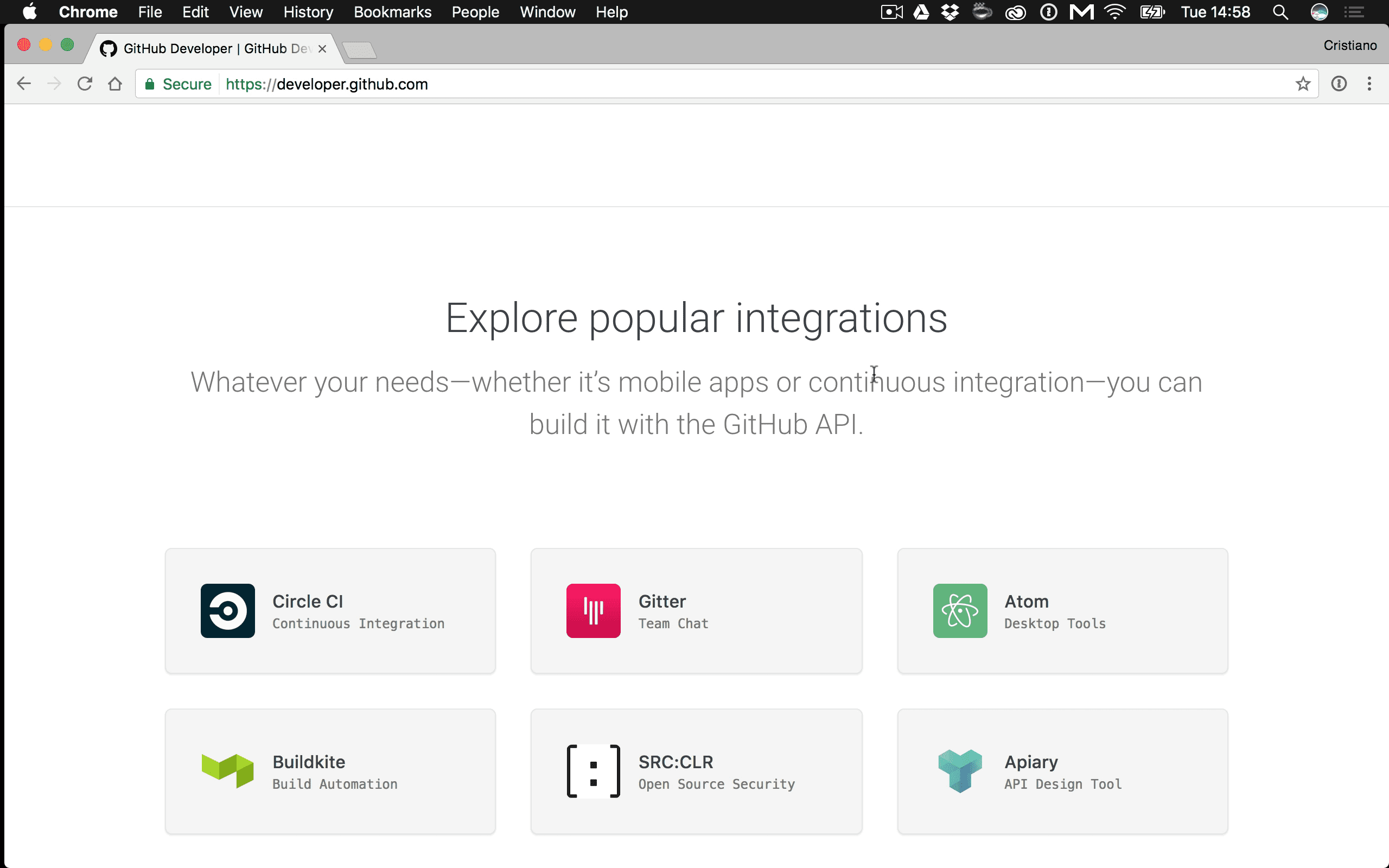The image size is (1389, 868).
Task: Open the Edit menu
Action: (x=195, y=11)
